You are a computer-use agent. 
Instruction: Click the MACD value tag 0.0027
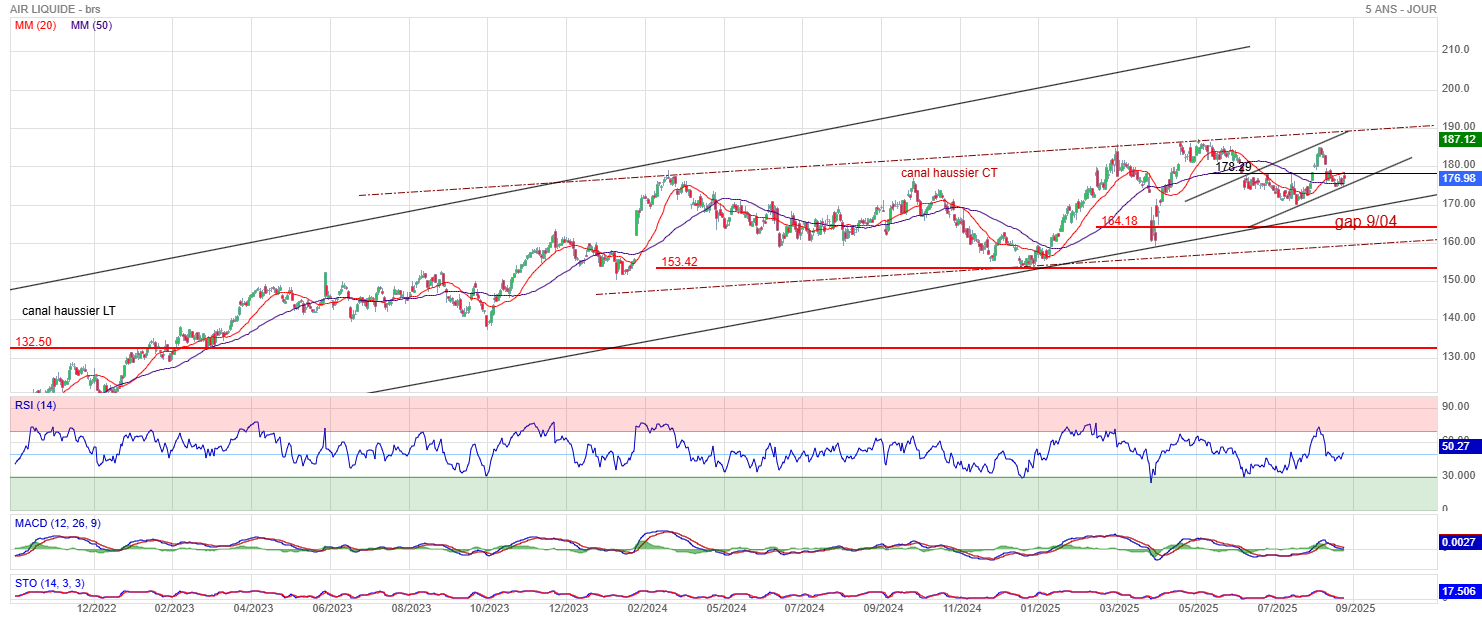coord(1457,542)
